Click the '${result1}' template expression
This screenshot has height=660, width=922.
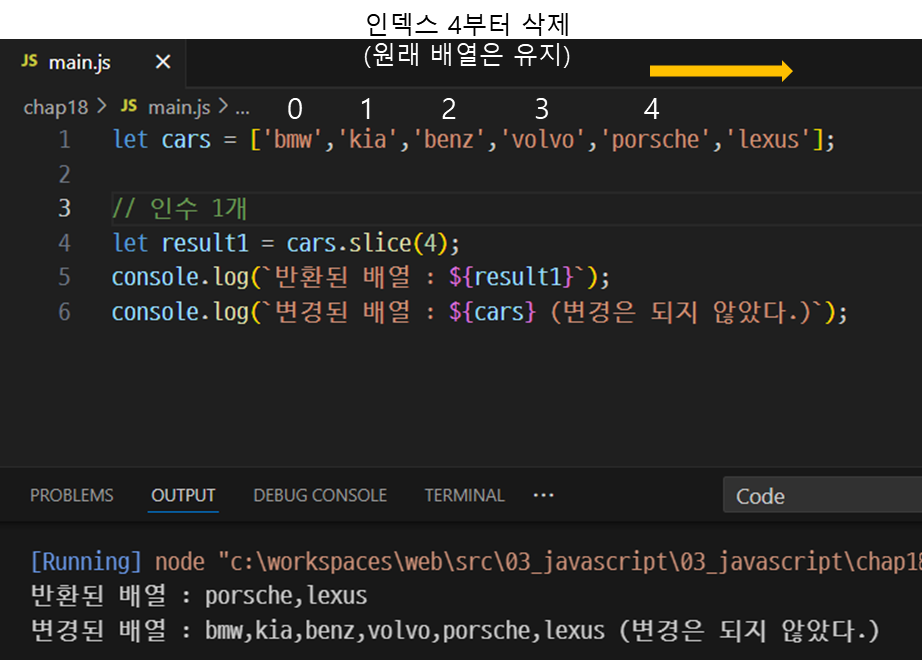point(511,277)
